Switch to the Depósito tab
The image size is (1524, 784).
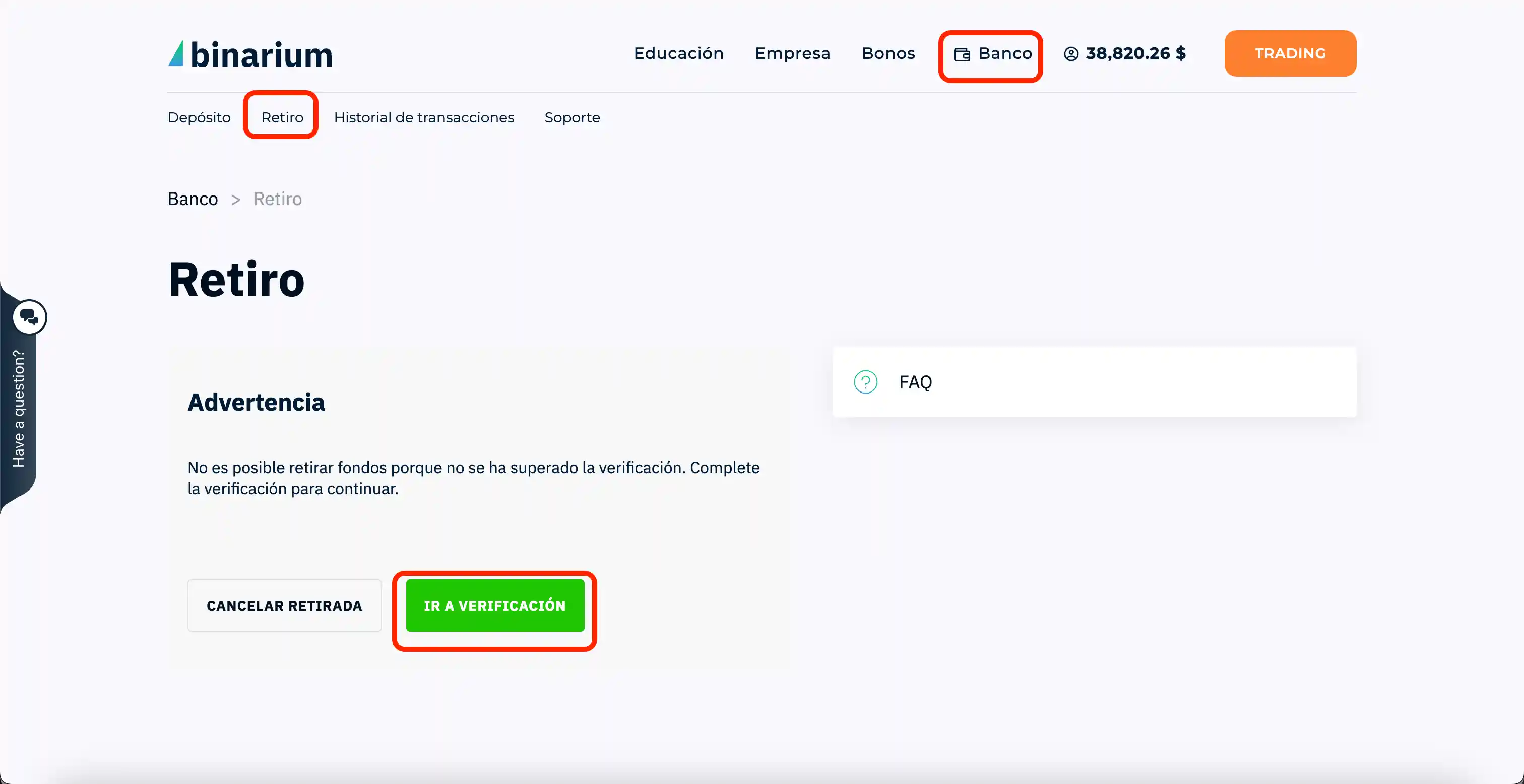(x=199, y=118)
